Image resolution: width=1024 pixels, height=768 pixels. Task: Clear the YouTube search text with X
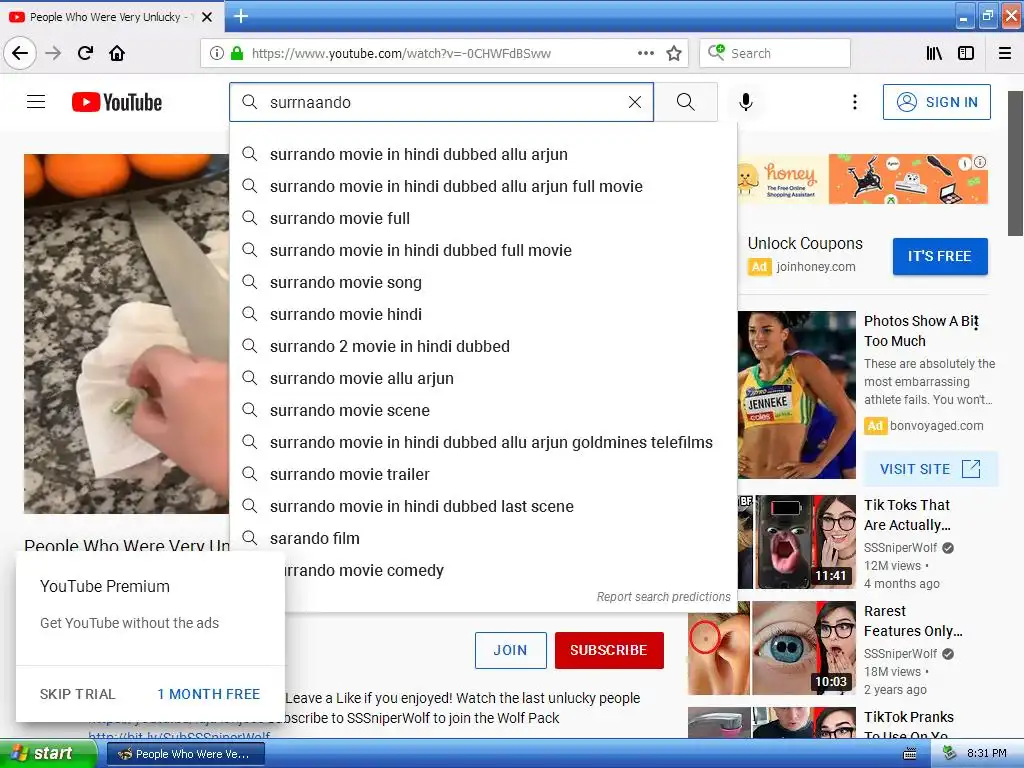click(635, 102)
